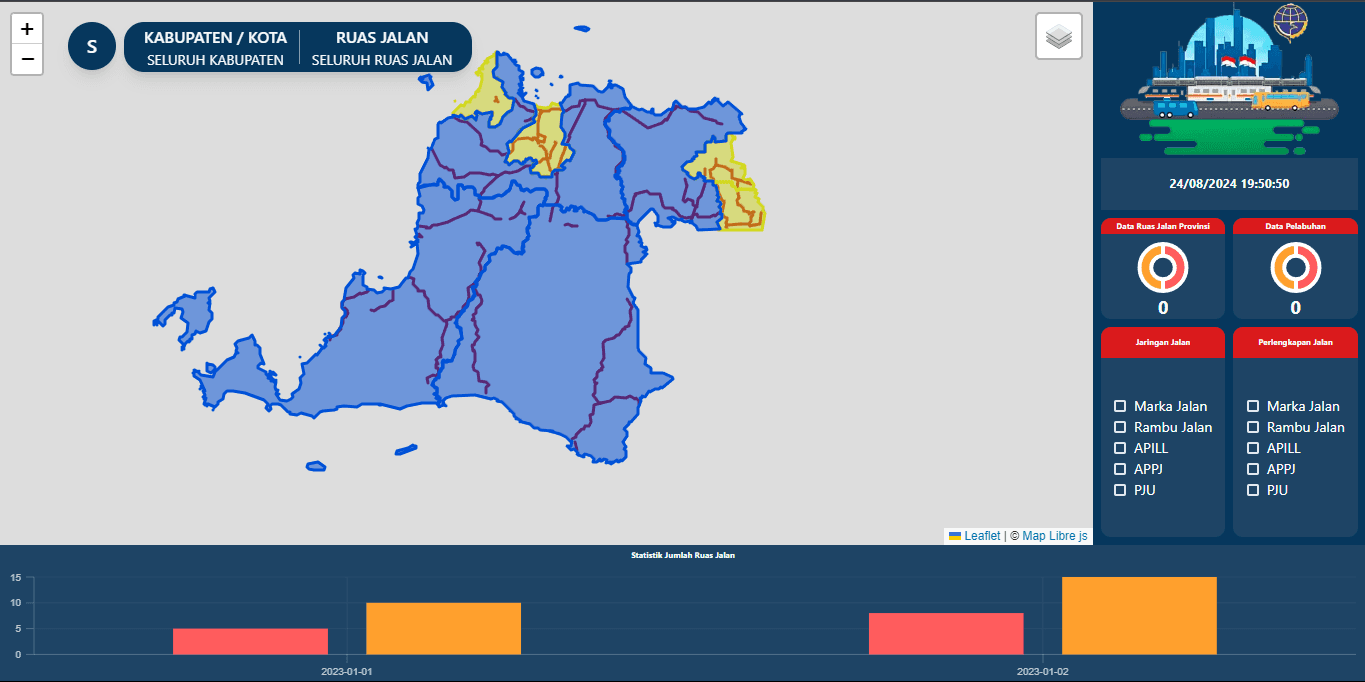Image resolution: width=1365 pixels, height=682 pixels.
Task: Enable Marka Jalan under Jaringan Jalan
Action: coord(1120,406)
